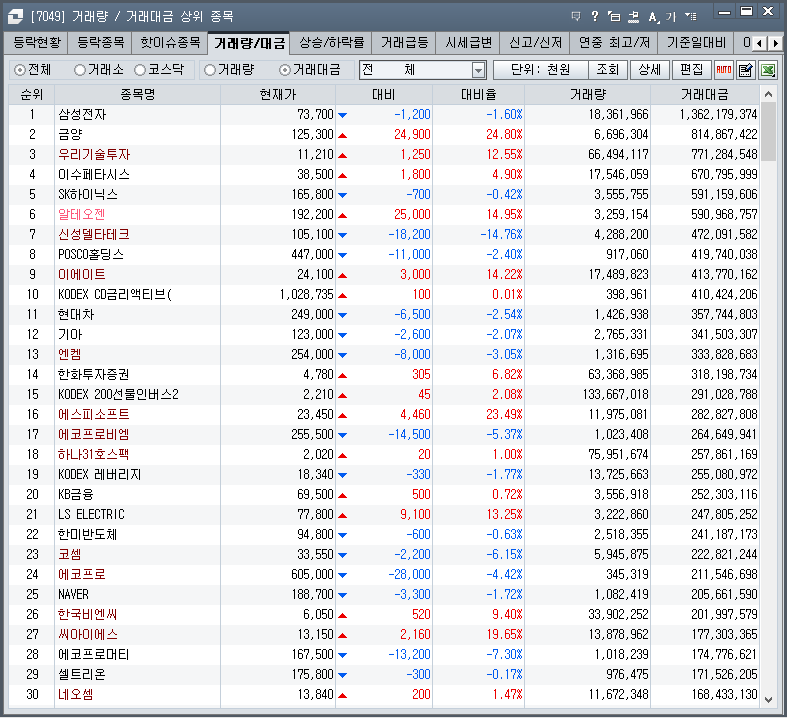Click the table scrollbar down arrow
This screenshot has height=718, width=787.
pos(768,699)
